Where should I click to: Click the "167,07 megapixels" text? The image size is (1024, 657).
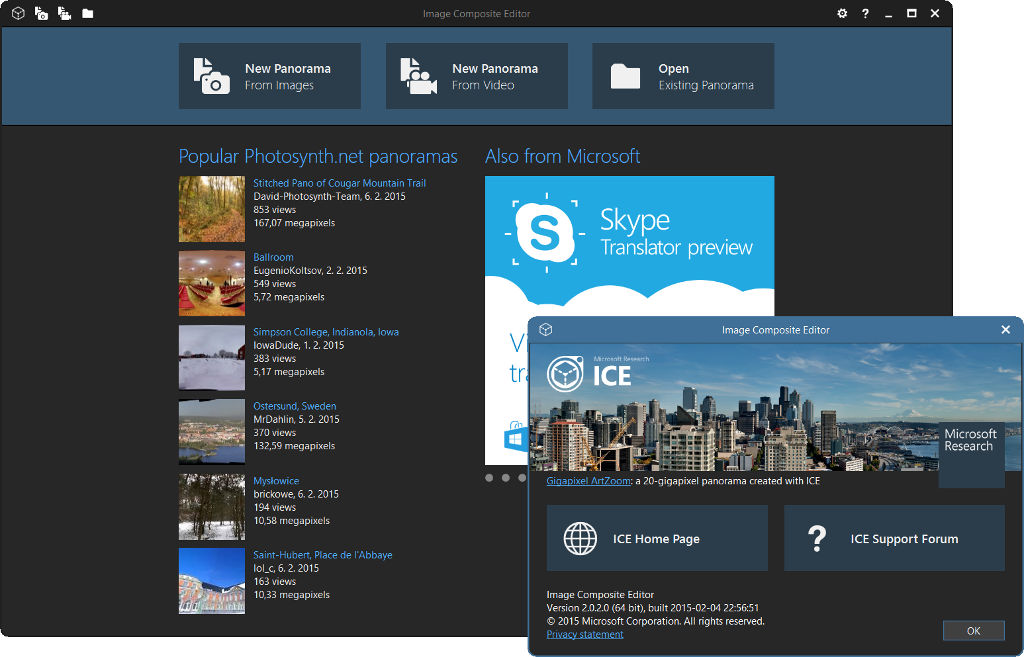pos(294,223)
